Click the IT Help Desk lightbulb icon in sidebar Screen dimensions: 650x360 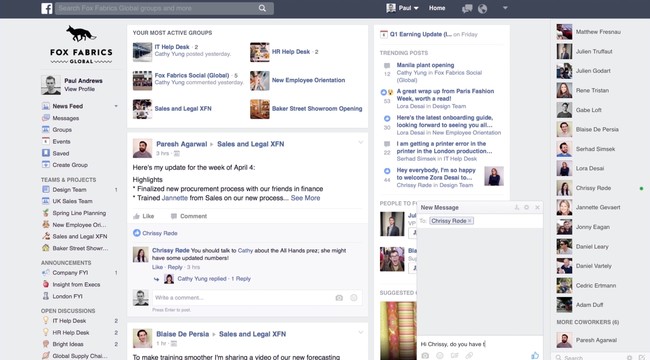pos(46,321)
